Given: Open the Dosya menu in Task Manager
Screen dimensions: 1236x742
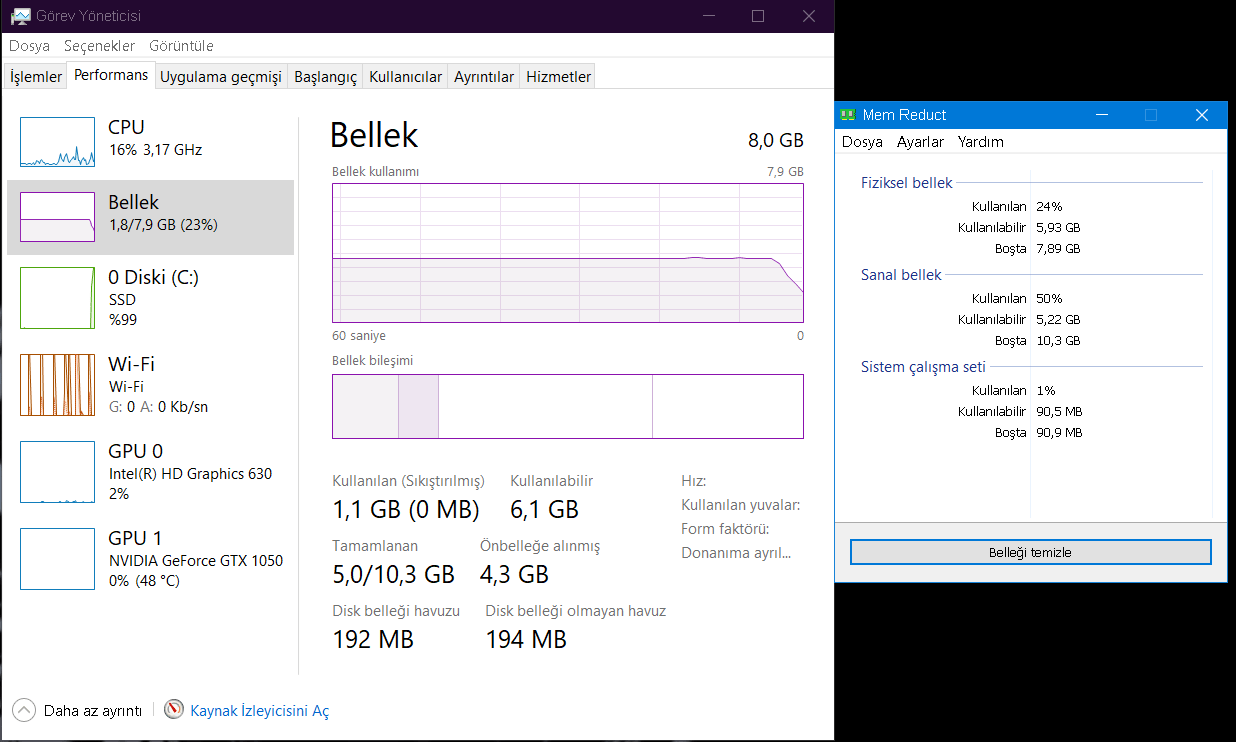Looking at the screenshot, I should click(29, 46).
